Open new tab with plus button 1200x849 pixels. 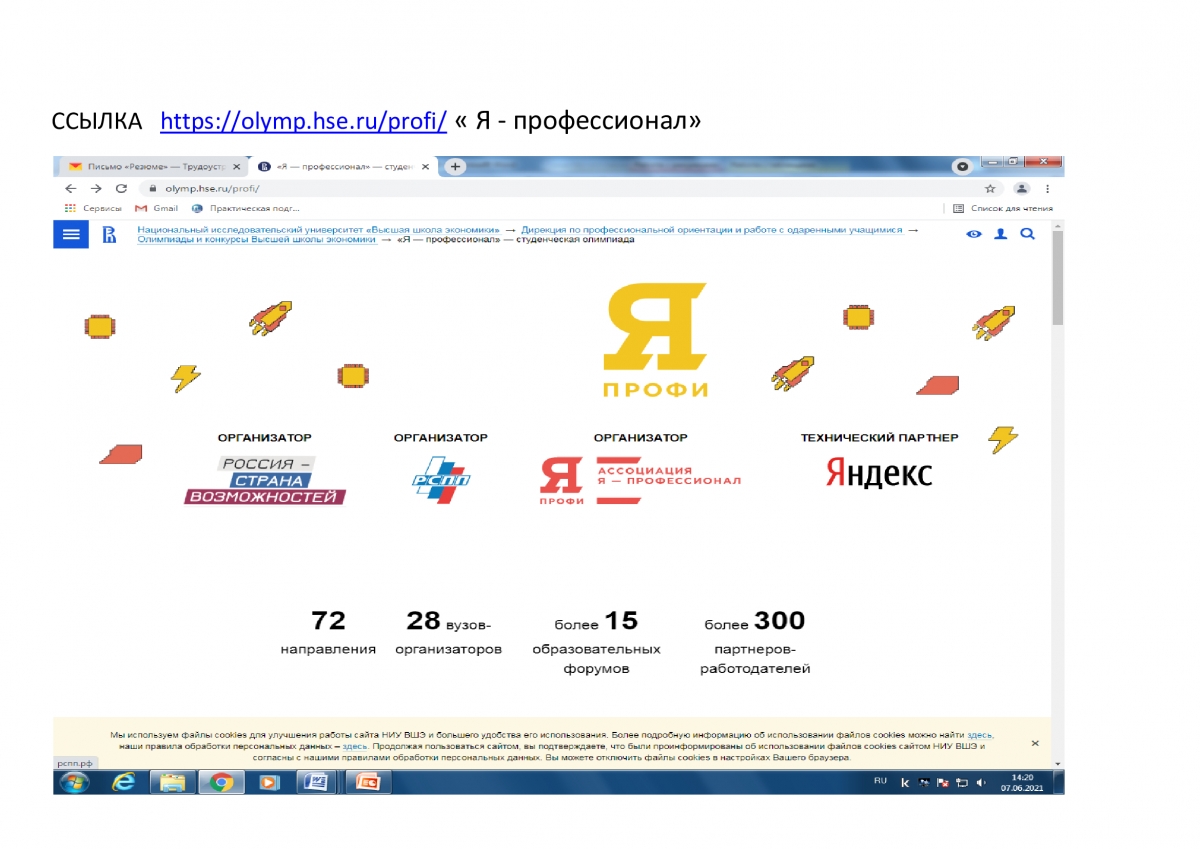coord(455,166)
